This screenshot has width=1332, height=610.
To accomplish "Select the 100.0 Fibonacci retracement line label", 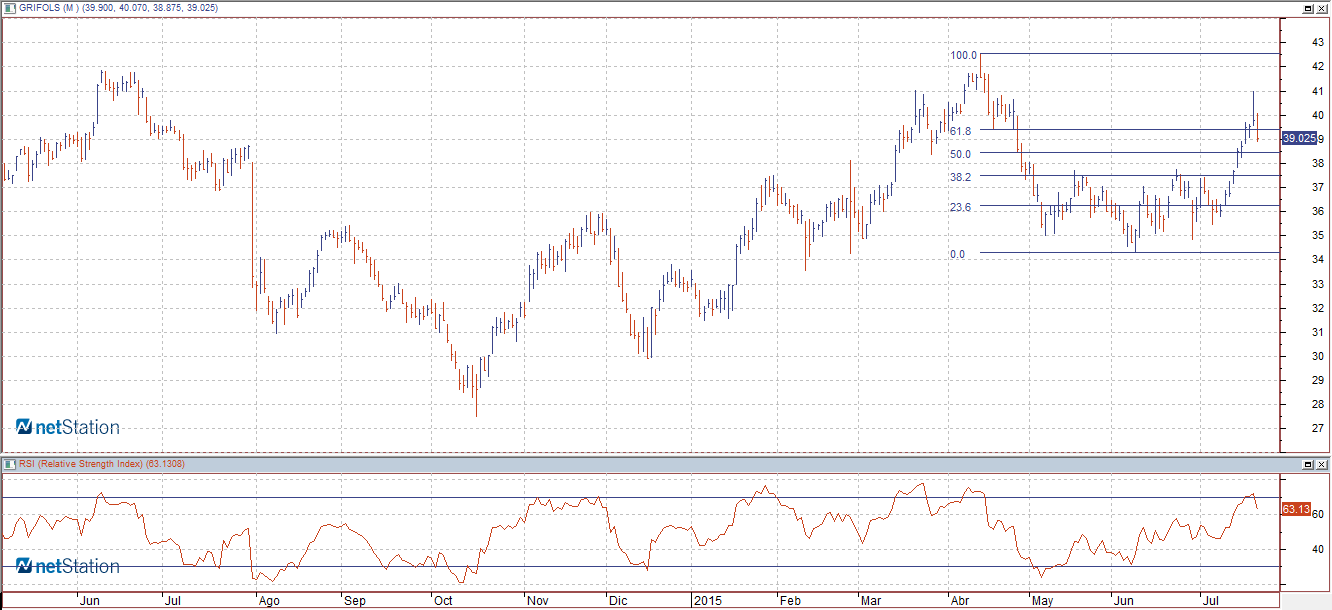I will tap(963, 55).
